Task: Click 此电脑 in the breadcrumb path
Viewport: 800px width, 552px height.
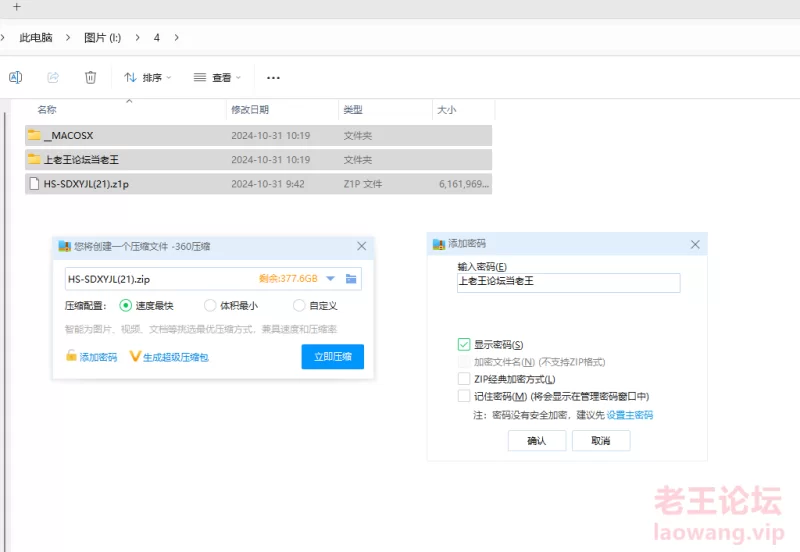Action: [x=36, y=37]
